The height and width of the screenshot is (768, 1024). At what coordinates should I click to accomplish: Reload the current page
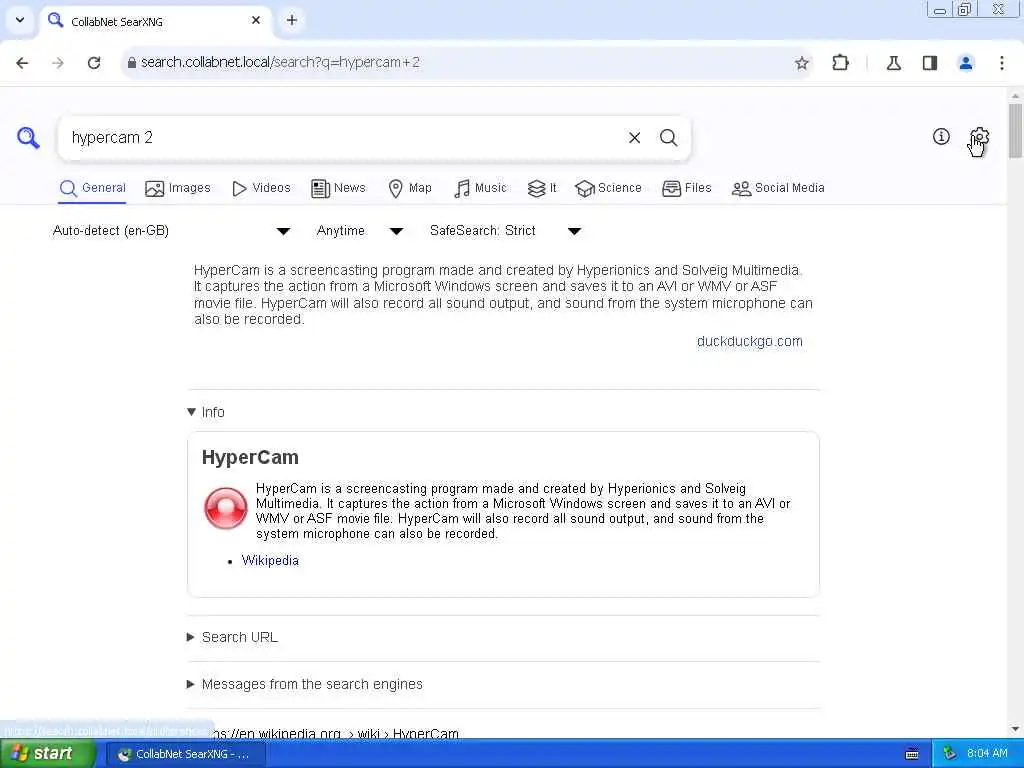94,63
